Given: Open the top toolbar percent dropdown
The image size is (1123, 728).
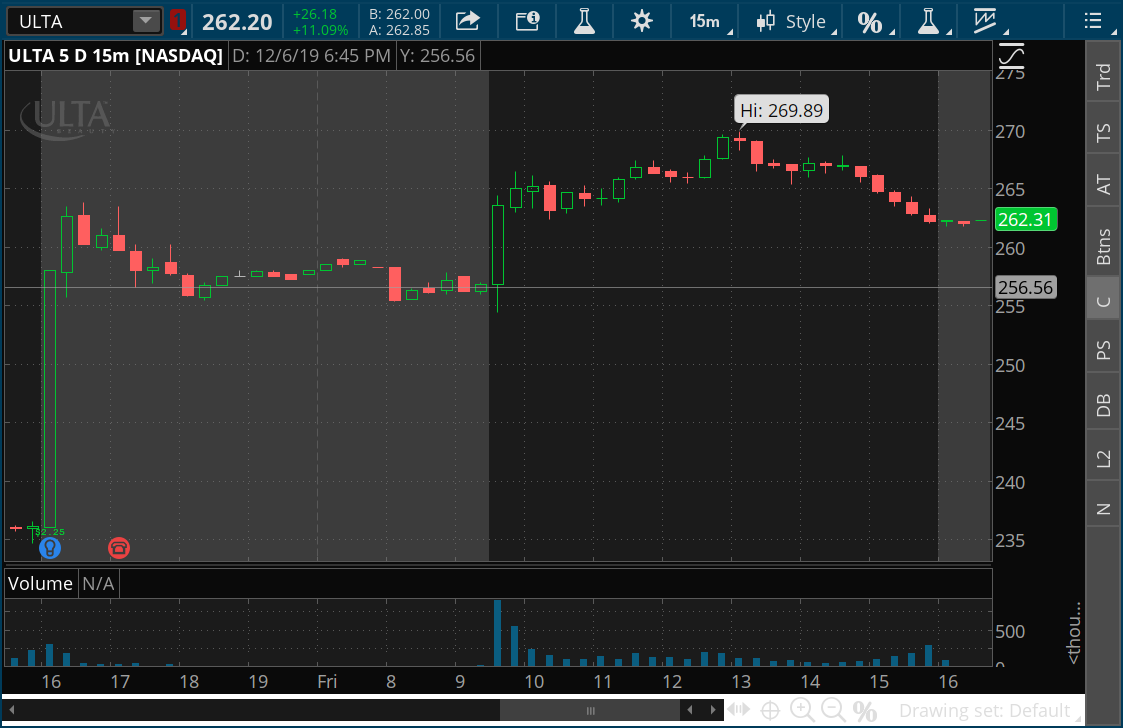Looking at the screenshot, I should click(874, 22).
